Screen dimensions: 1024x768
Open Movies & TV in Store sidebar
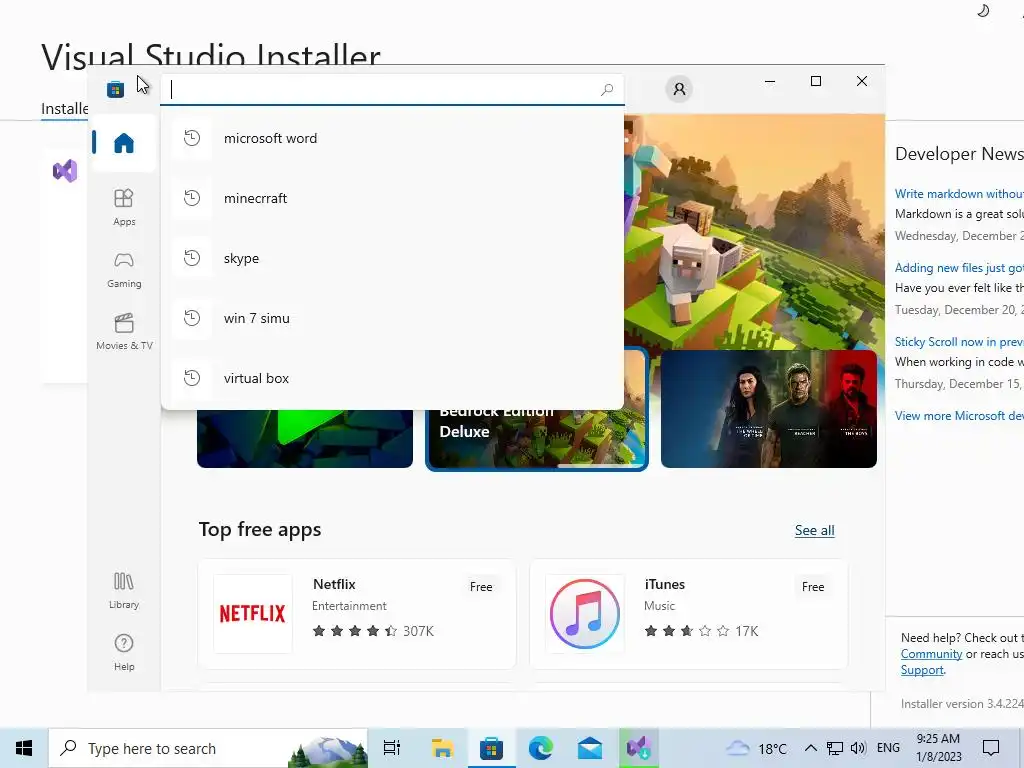[x=124, y=332]
